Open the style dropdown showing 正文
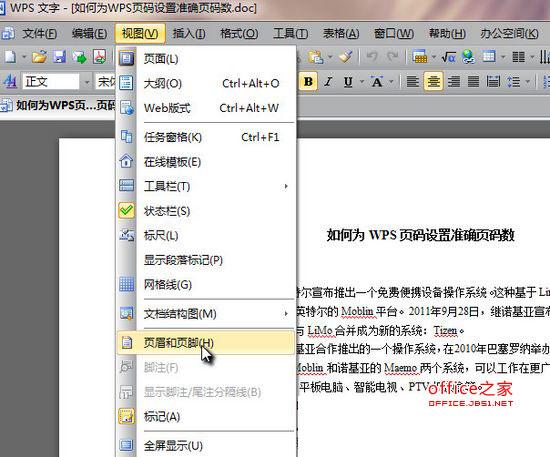This screenshot has height=457, width=550. [86, 82]
